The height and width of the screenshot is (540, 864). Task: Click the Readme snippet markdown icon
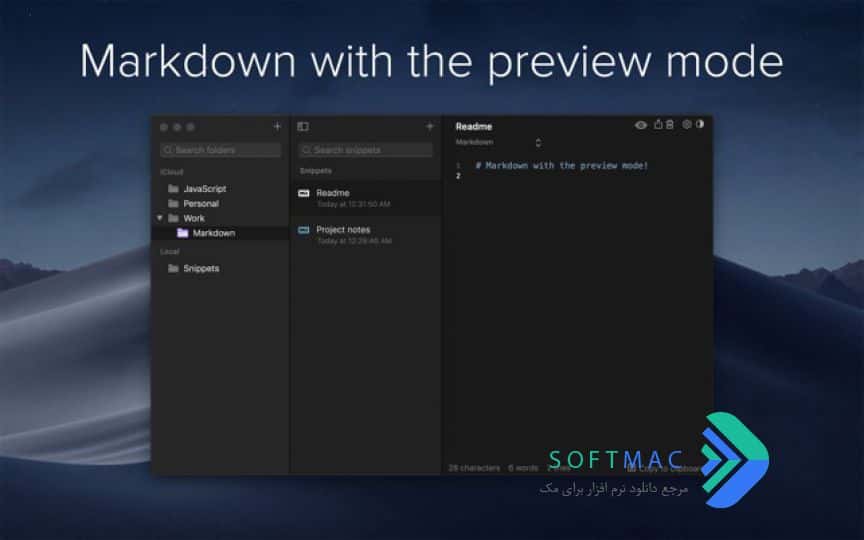tap(304, 193)
